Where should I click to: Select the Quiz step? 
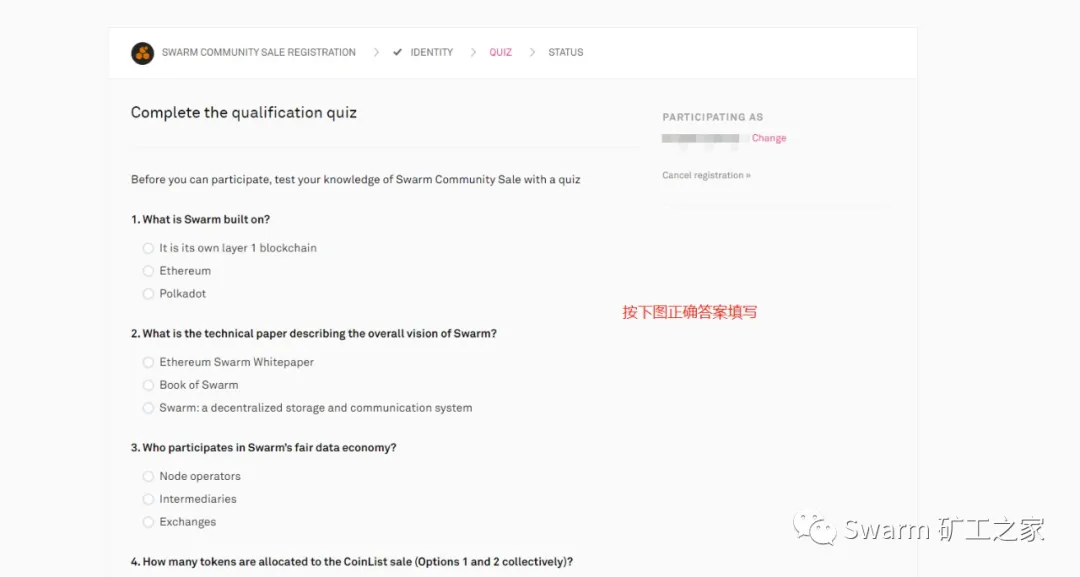click(x=500, y=53)
